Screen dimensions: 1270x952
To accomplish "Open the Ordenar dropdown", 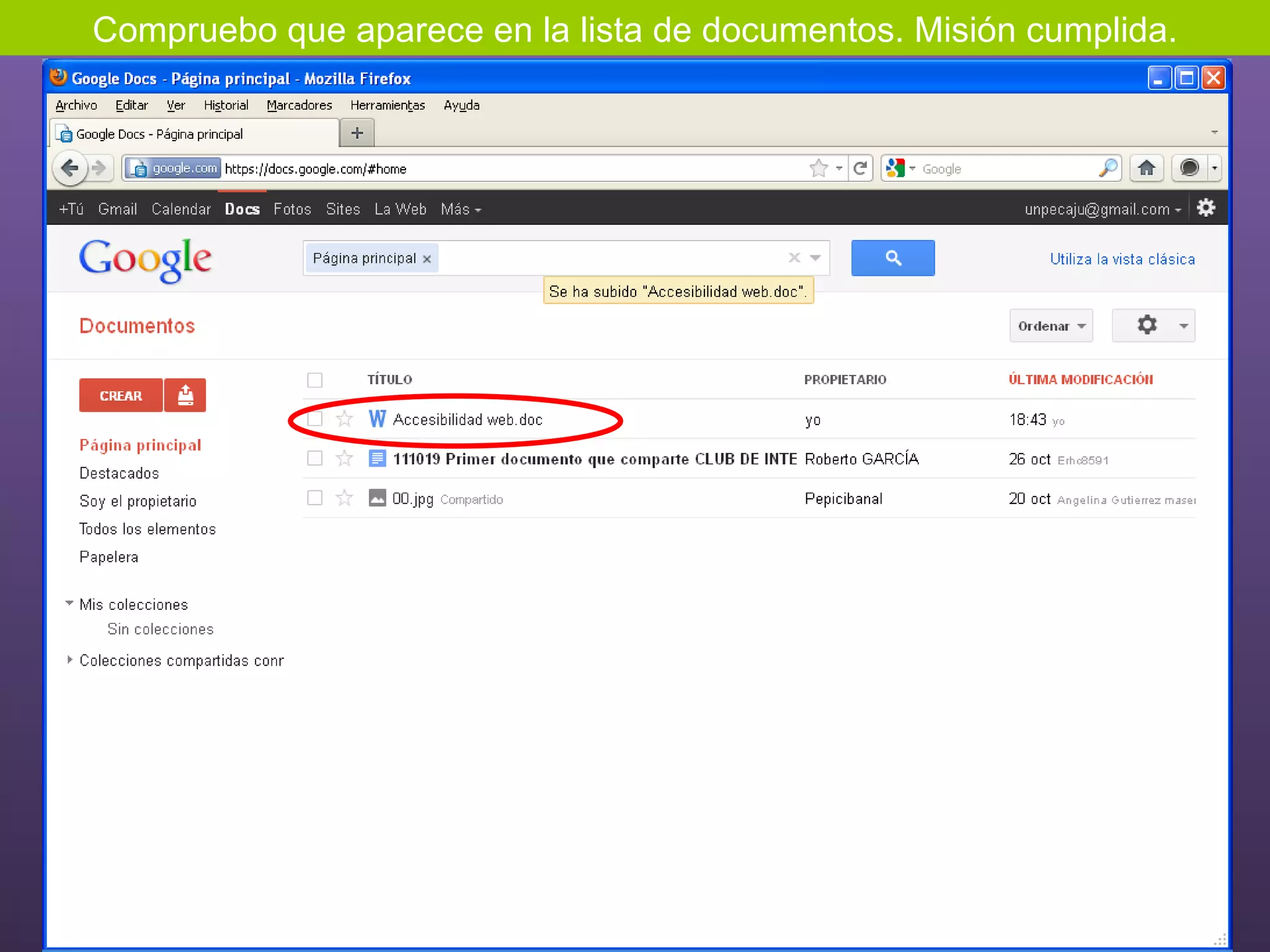I will point(1051,325).
